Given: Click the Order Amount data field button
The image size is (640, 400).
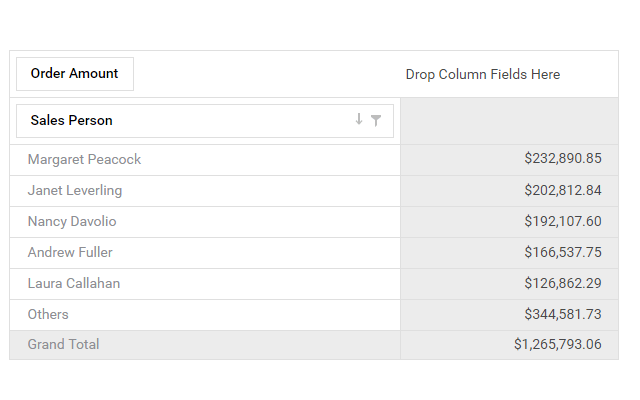Looking at the screenshot, I should 75,74.
